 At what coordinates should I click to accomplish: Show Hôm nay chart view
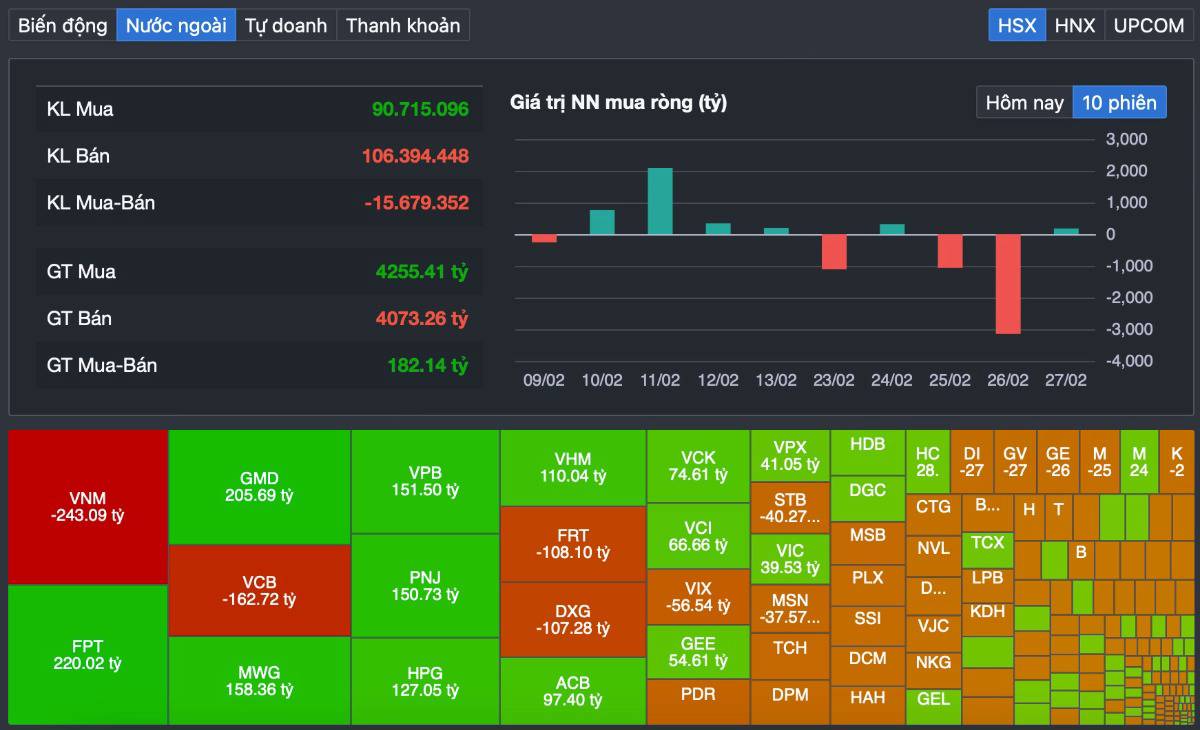[1024, 102]
